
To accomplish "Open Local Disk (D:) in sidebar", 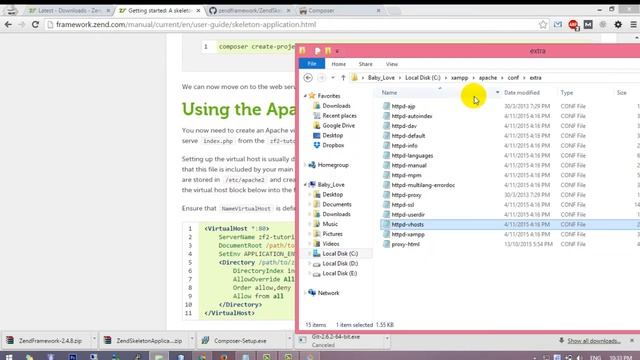I will tap(340, 264).
